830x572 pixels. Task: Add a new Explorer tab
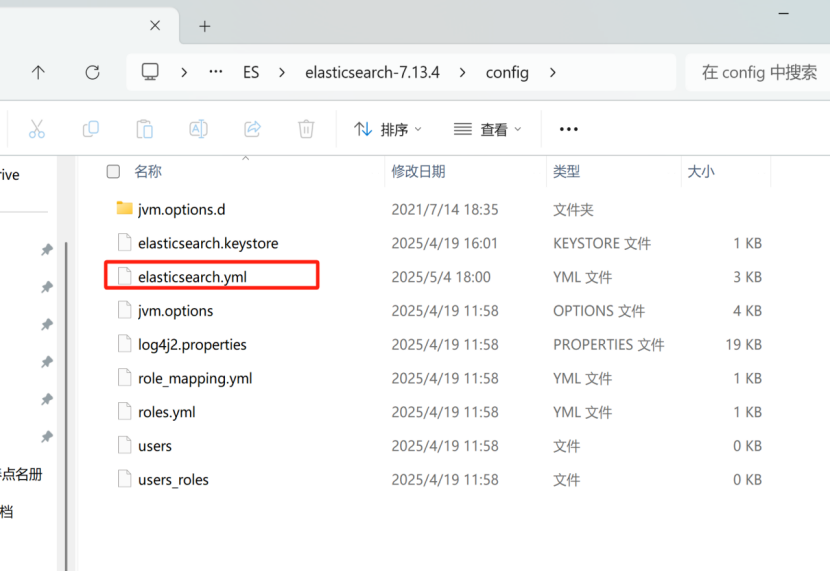pyautogui.click(x=205, y=26)
